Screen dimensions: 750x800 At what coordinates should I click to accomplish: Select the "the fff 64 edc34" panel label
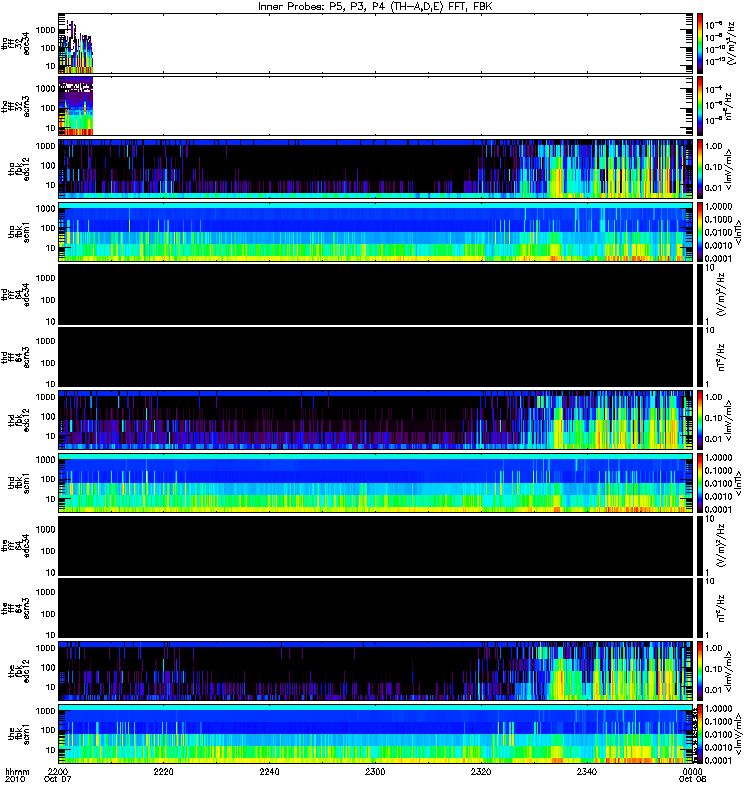(15, 546)
